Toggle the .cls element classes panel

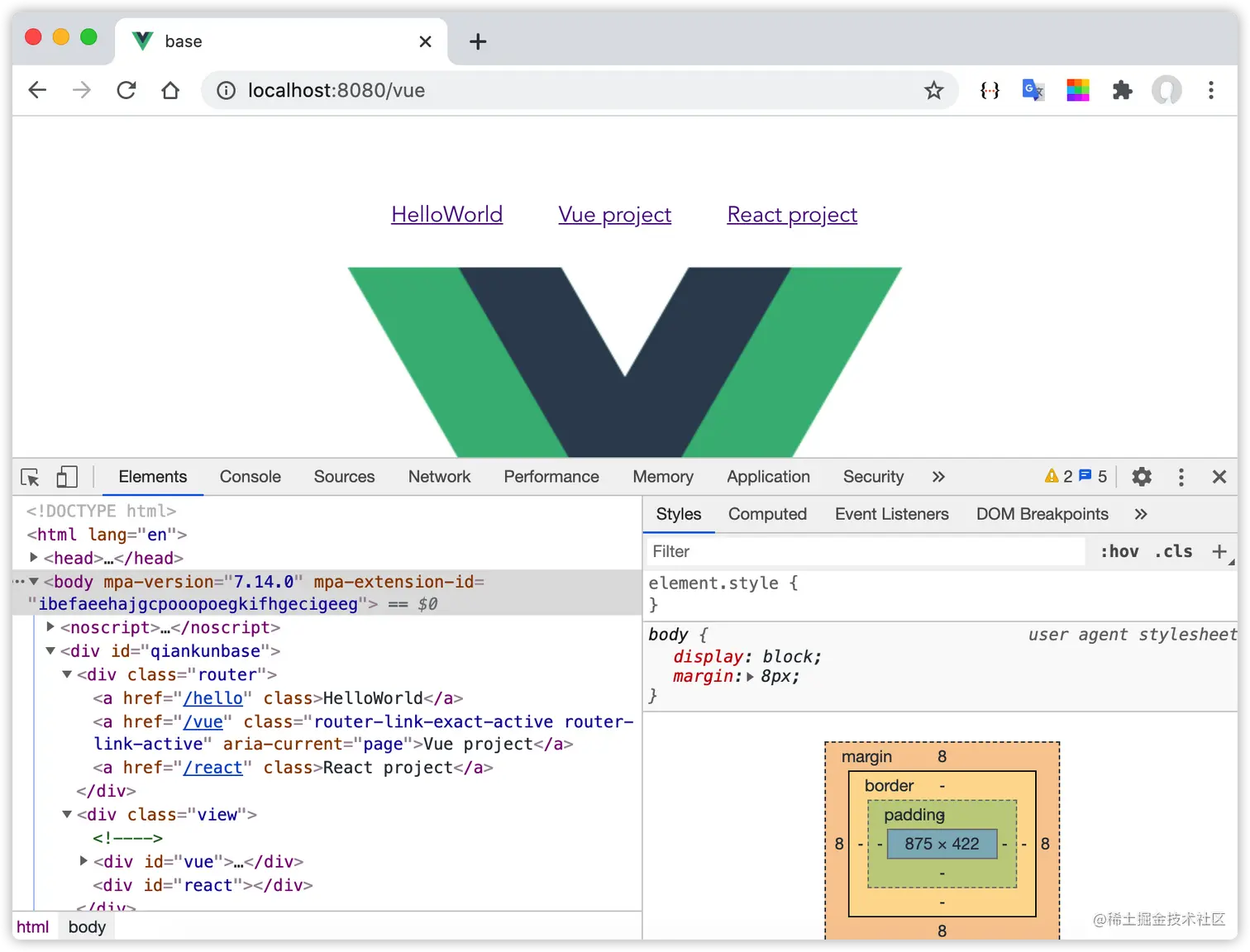coord(1174,551)
